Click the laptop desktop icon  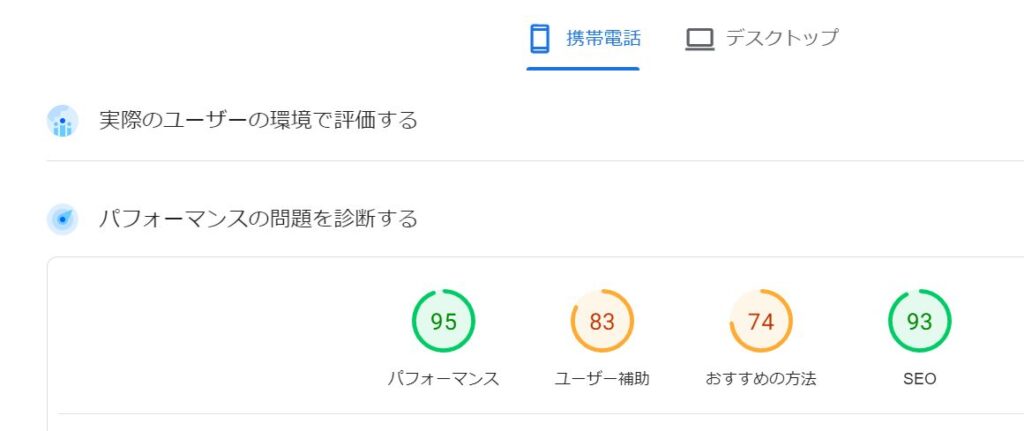click(x=699, y=39)
